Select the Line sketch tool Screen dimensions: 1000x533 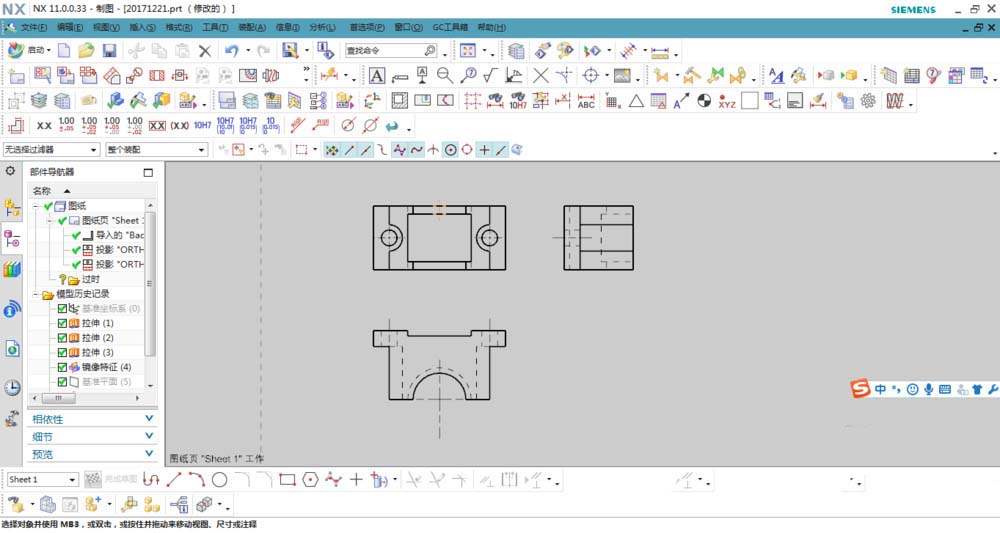[x=174, y=479]
